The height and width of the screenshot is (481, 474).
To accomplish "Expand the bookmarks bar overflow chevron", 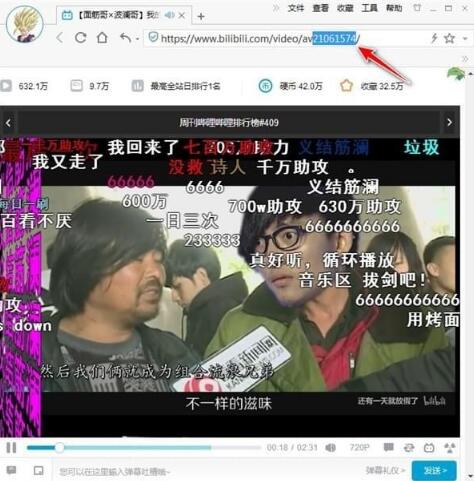I will (465, 59).
